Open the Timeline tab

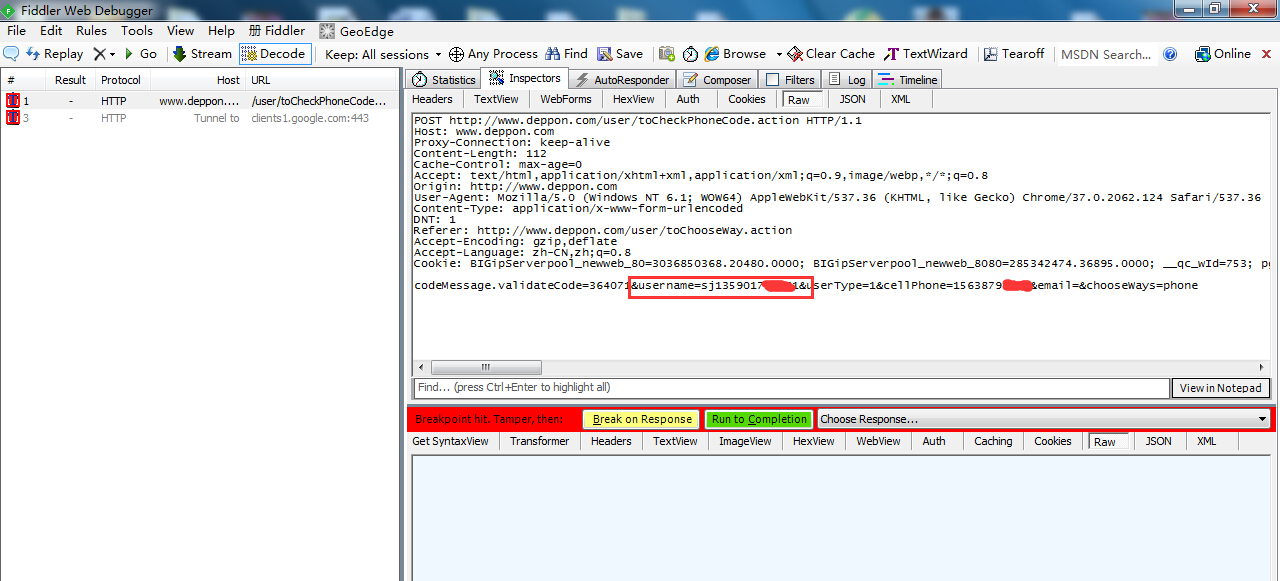tap(909, 79)
